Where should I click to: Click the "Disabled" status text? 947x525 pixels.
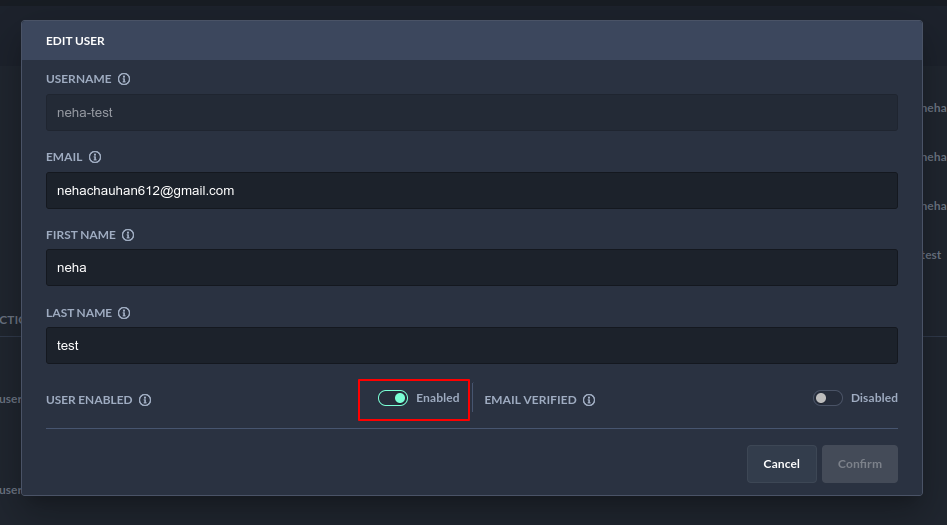coord(874,398)
